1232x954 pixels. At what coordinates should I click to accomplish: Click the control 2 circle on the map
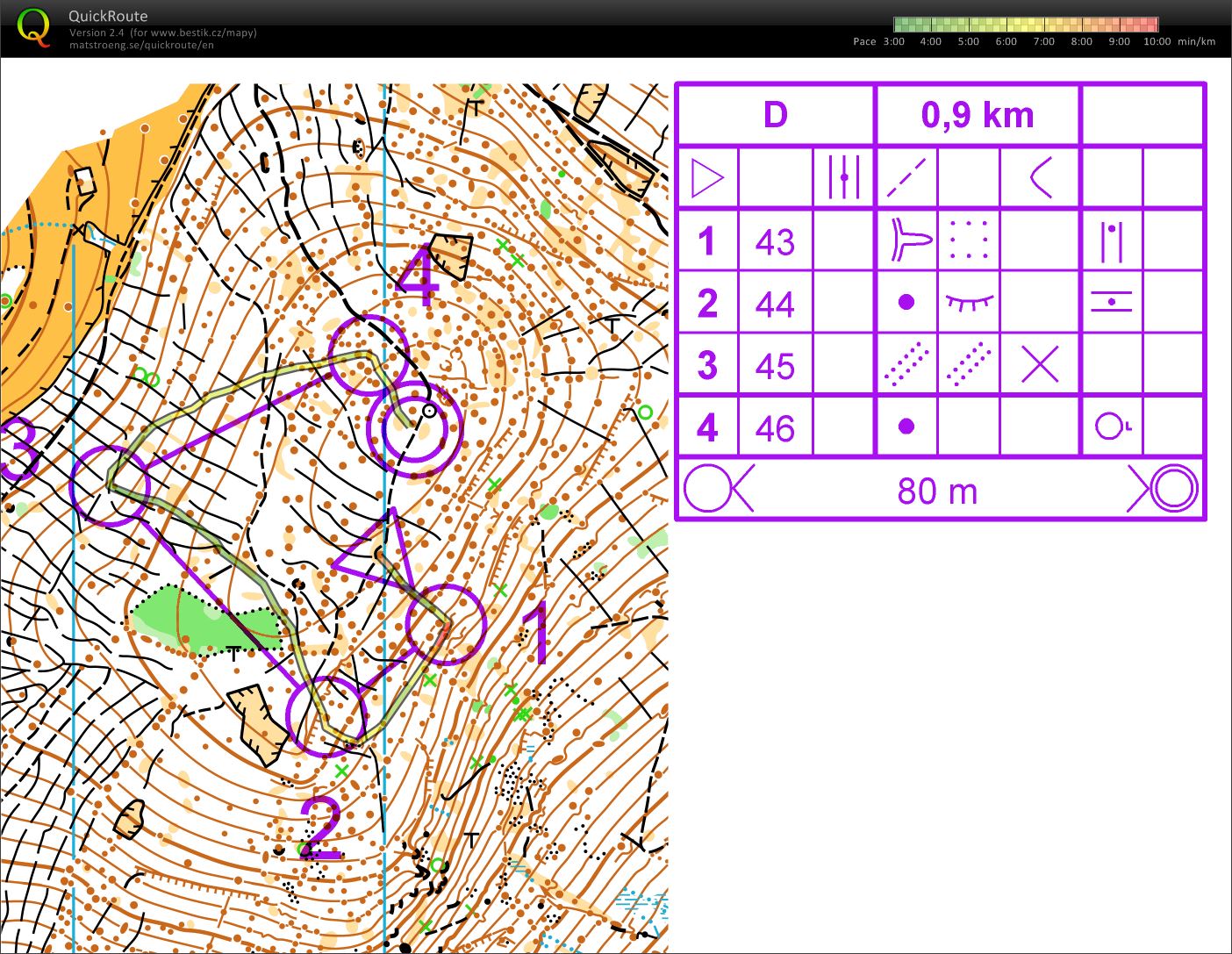(x=326, y=715)
